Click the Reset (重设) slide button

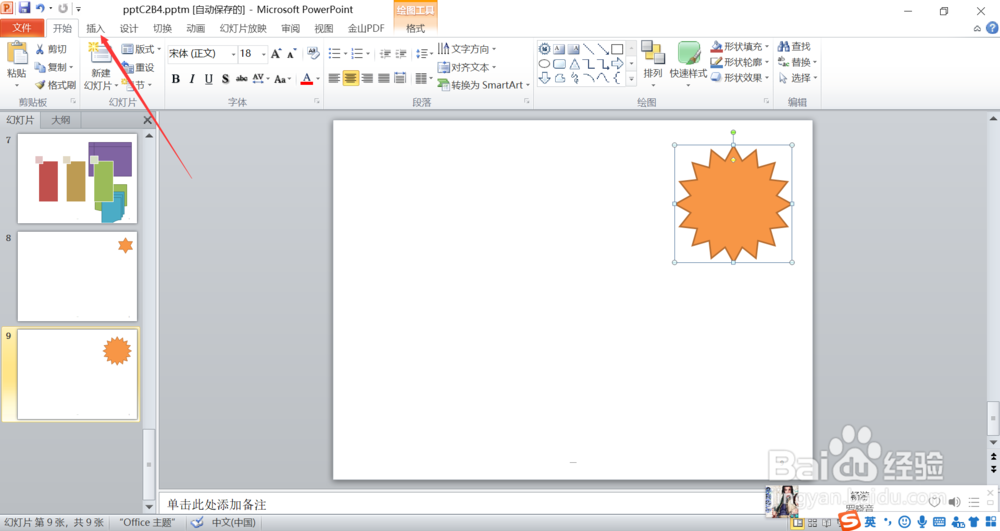[x=138, y=67]
